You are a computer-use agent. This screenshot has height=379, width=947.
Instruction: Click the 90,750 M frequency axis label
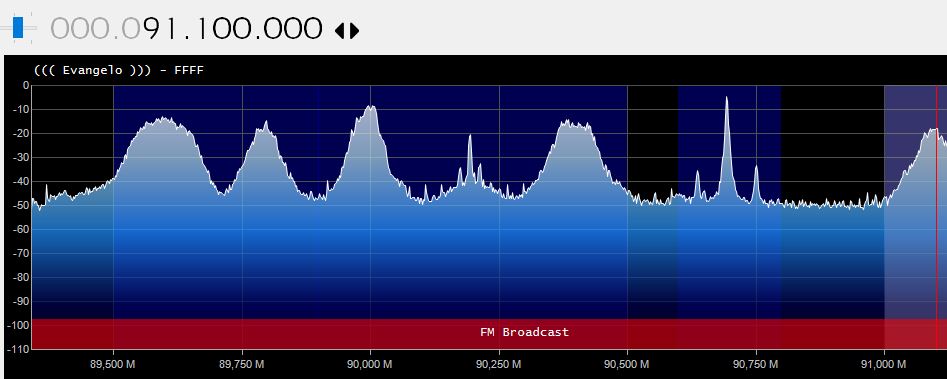756,365
